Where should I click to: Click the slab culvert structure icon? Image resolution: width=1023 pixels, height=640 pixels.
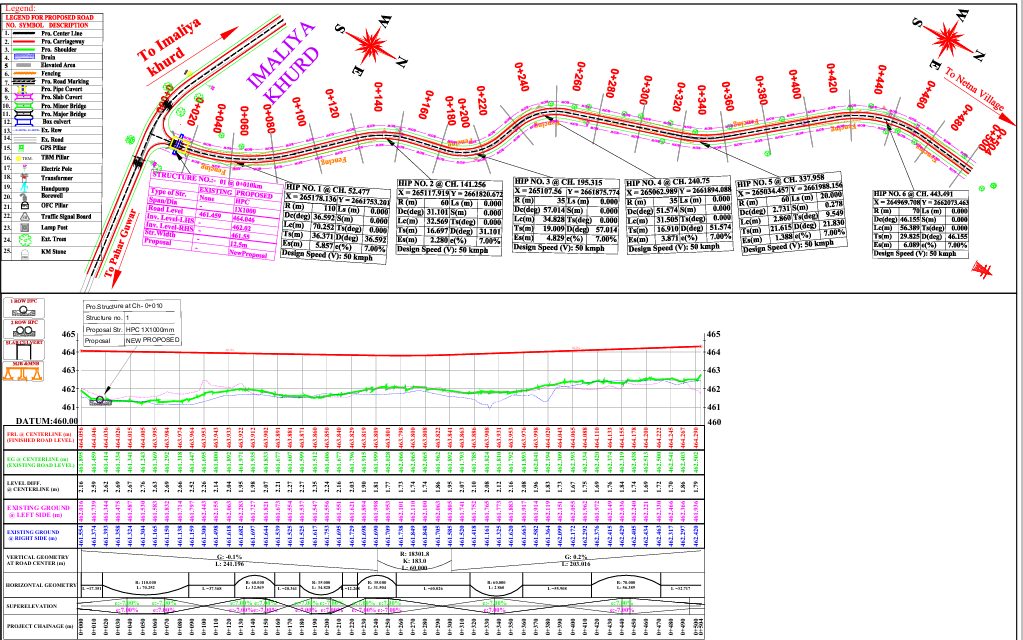pos(23,352)
